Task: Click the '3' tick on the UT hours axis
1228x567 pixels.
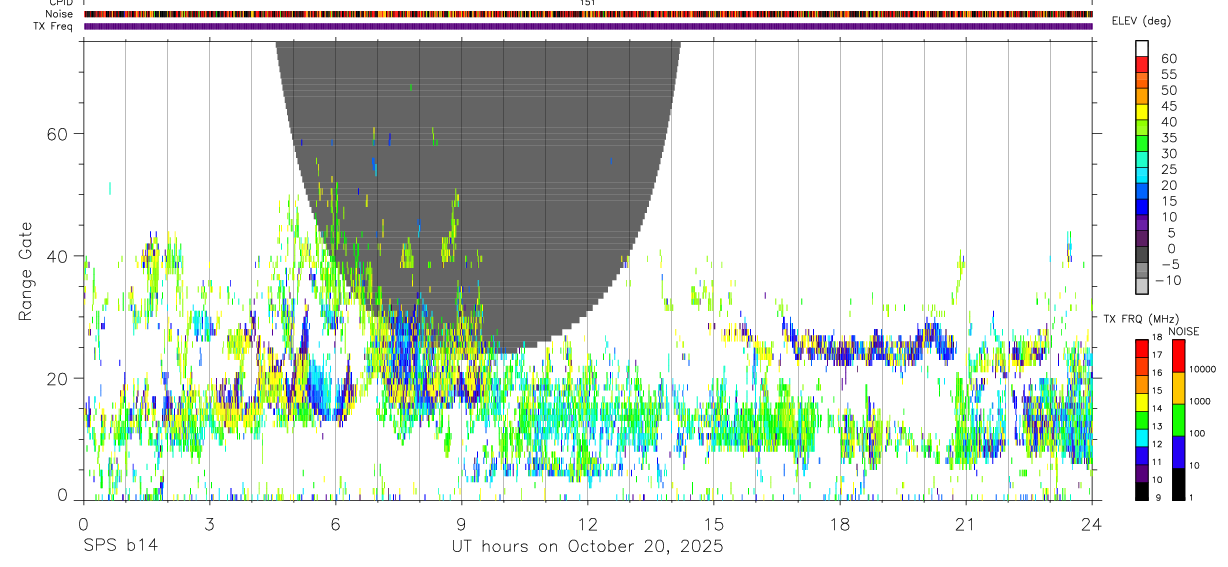Action: (209, 524)
